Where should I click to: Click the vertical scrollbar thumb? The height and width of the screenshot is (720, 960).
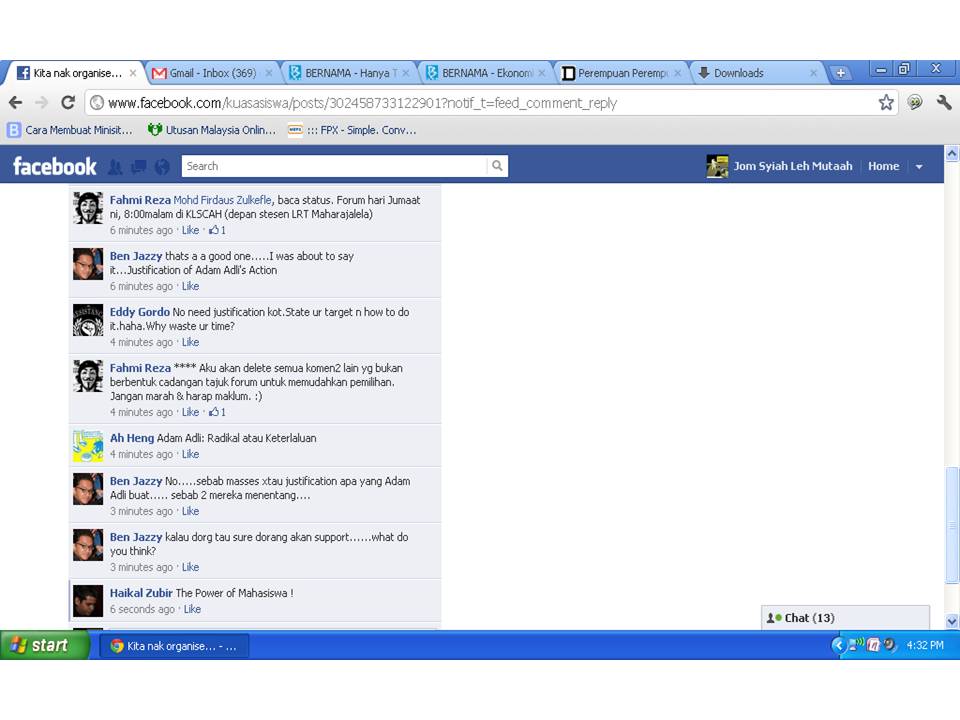click(952, 525)
